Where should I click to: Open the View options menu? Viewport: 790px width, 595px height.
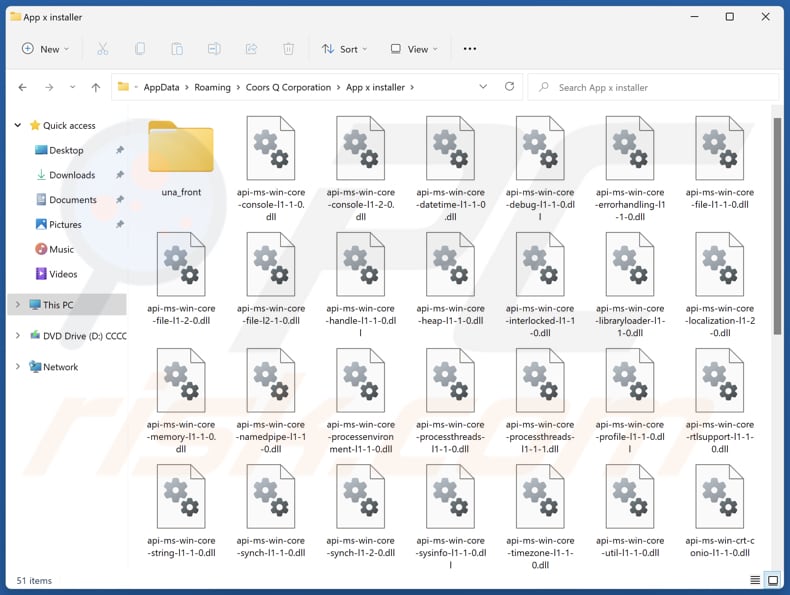[x=412, y=49]
